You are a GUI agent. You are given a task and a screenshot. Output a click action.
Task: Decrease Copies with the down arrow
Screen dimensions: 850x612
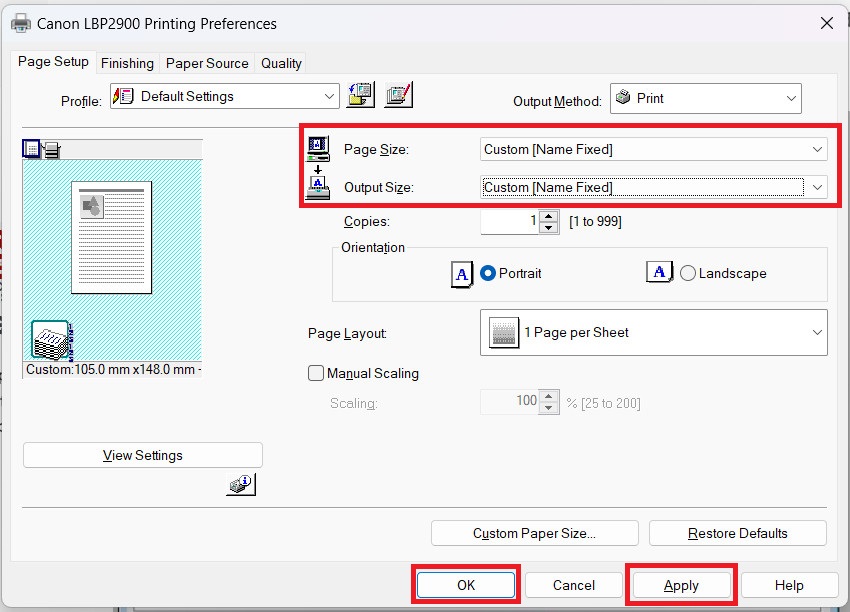(x=549, y=228)
